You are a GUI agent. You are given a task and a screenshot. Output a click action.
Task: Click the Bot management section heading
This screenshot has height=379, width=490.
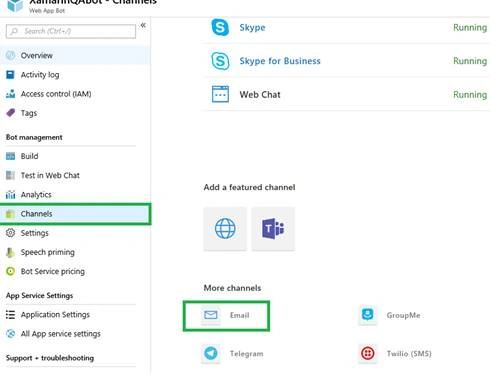(x=34, y=137)
